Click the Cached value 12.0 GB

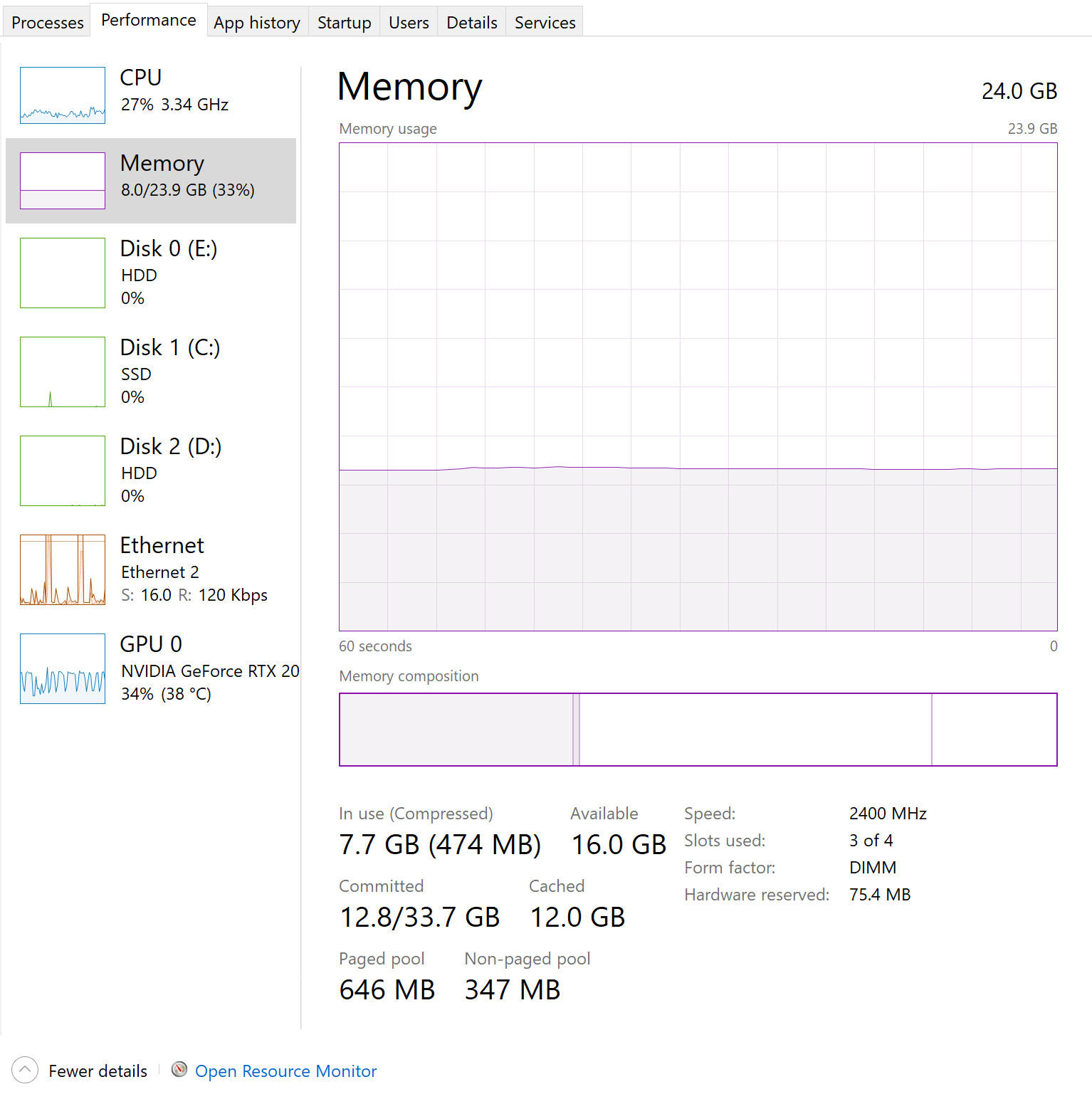click(577, 918)
